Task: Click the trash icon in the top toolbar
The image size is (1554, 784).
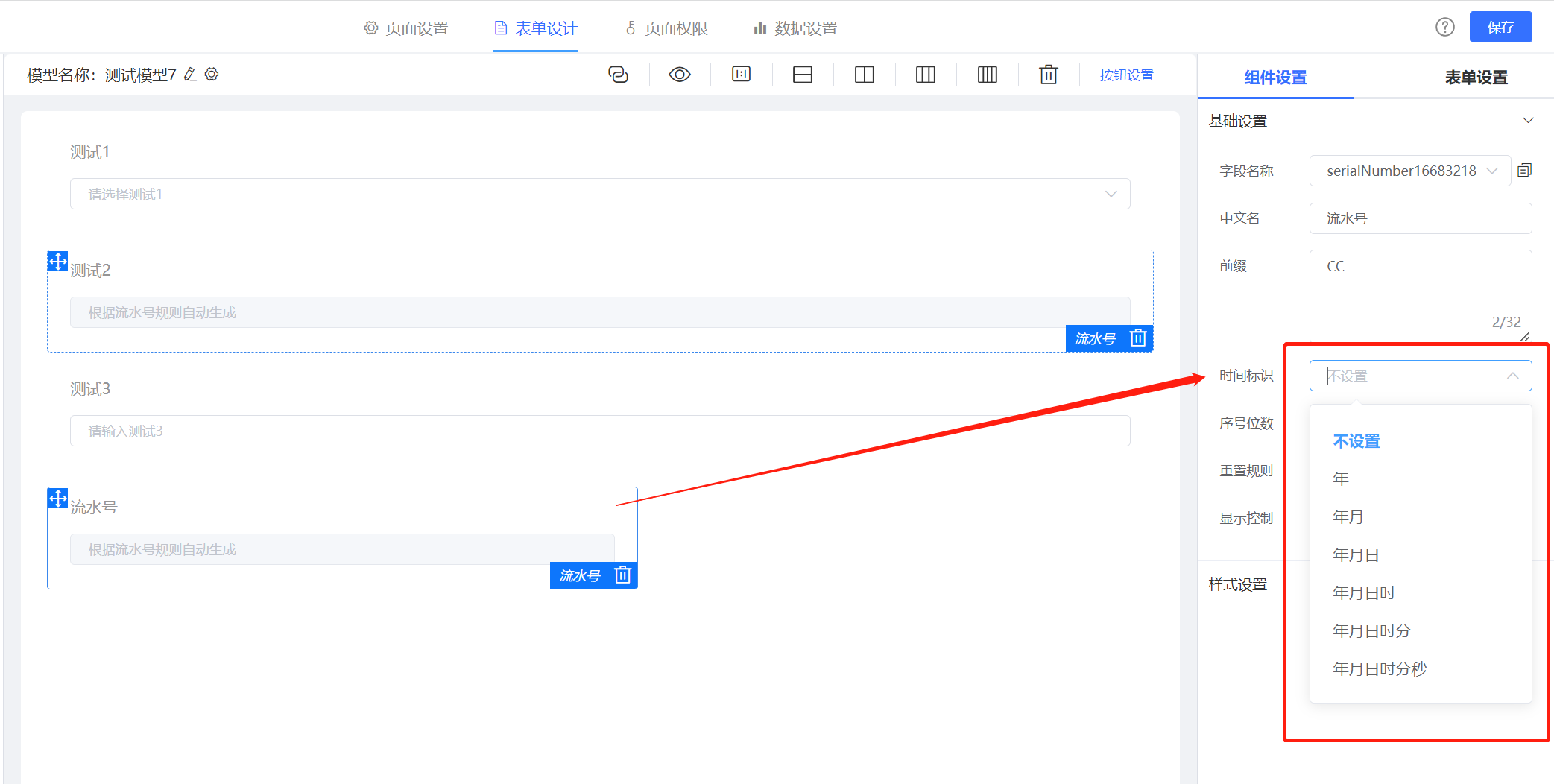Action: 1049,75
